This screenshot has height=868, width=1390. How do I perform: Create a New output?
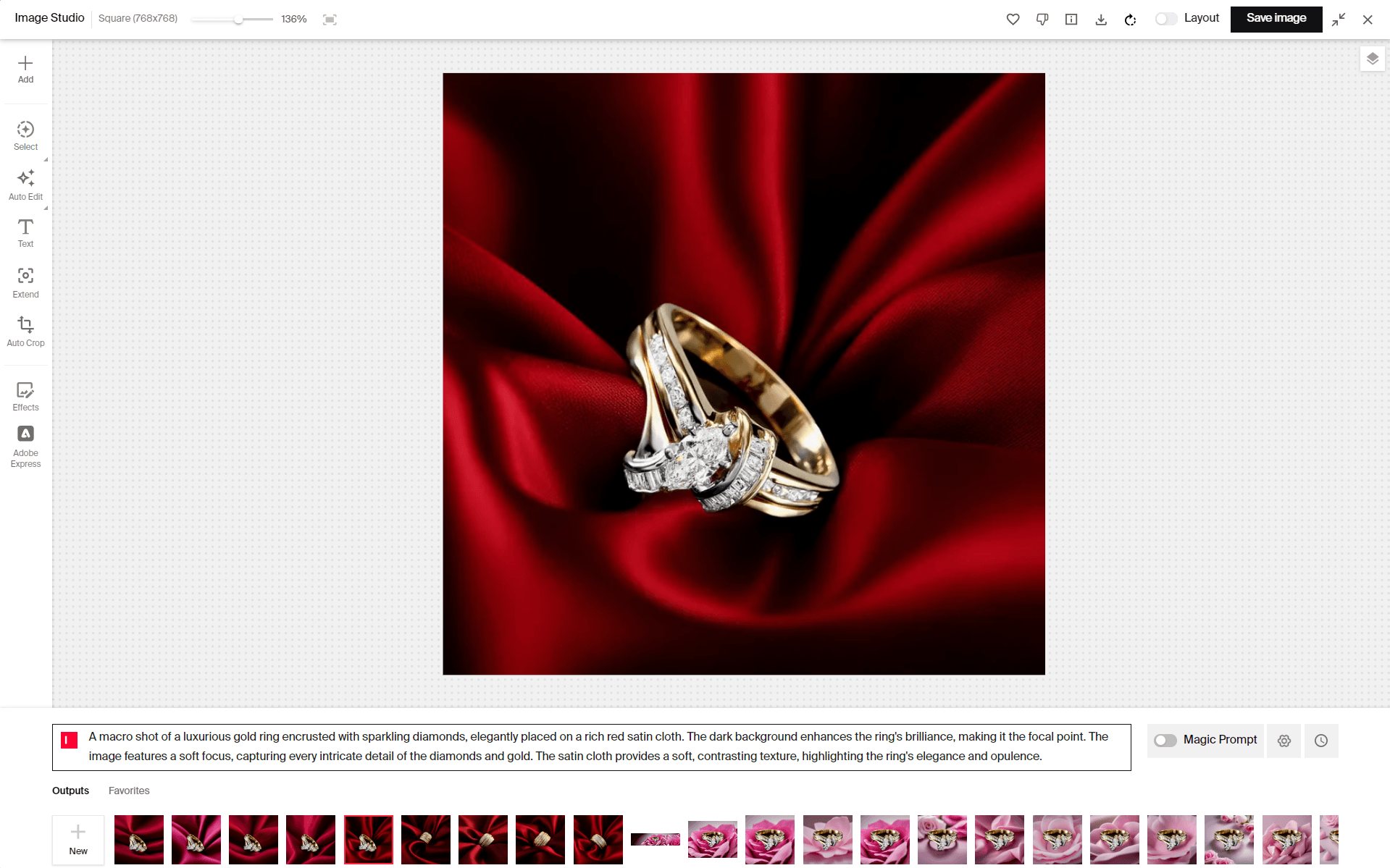78,839
